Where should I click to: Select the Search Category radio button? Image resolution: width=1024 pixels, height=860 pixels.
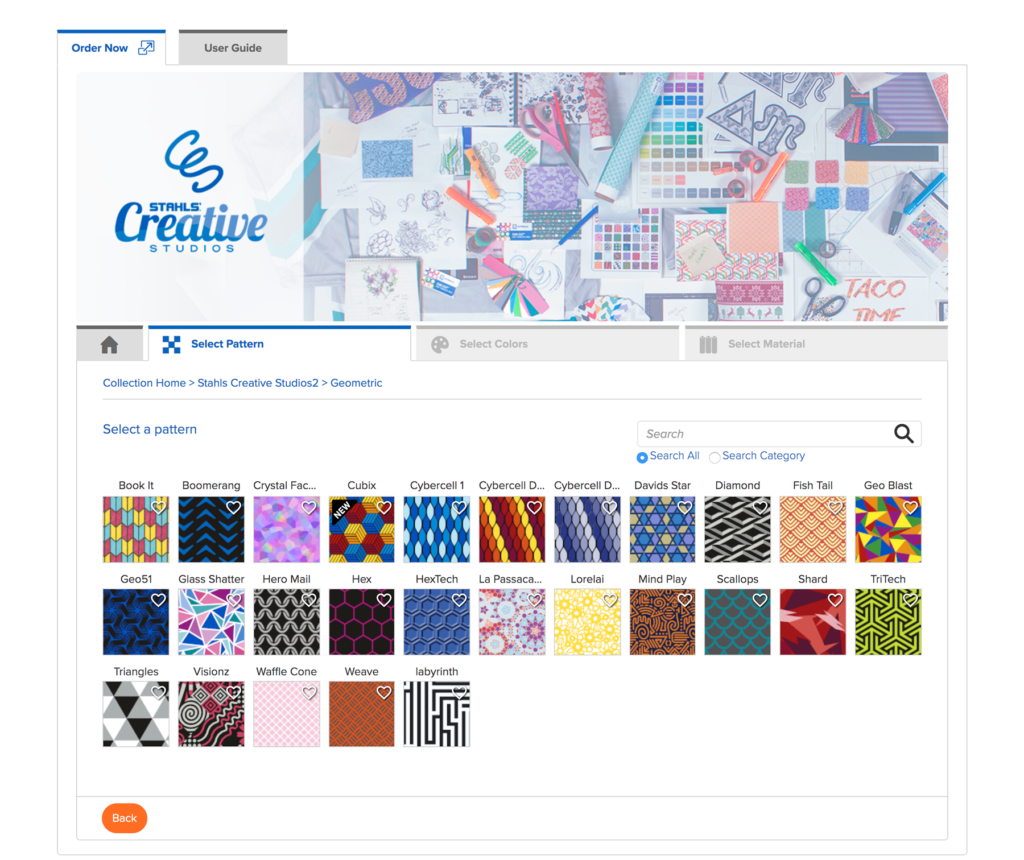[x=714, y=457]
